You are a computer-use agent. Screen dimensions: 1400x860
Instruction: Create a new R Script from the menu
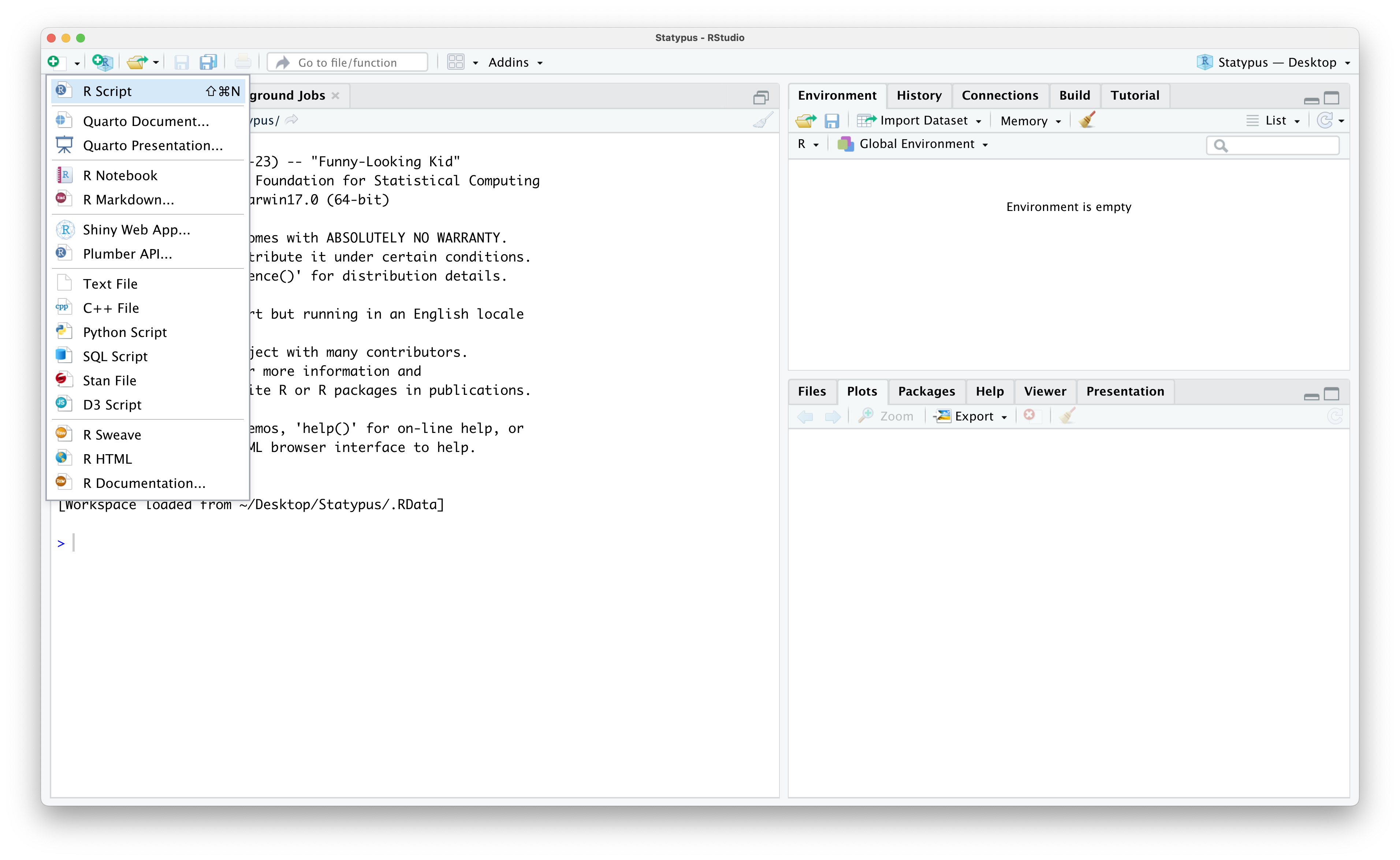coord(108,91)
